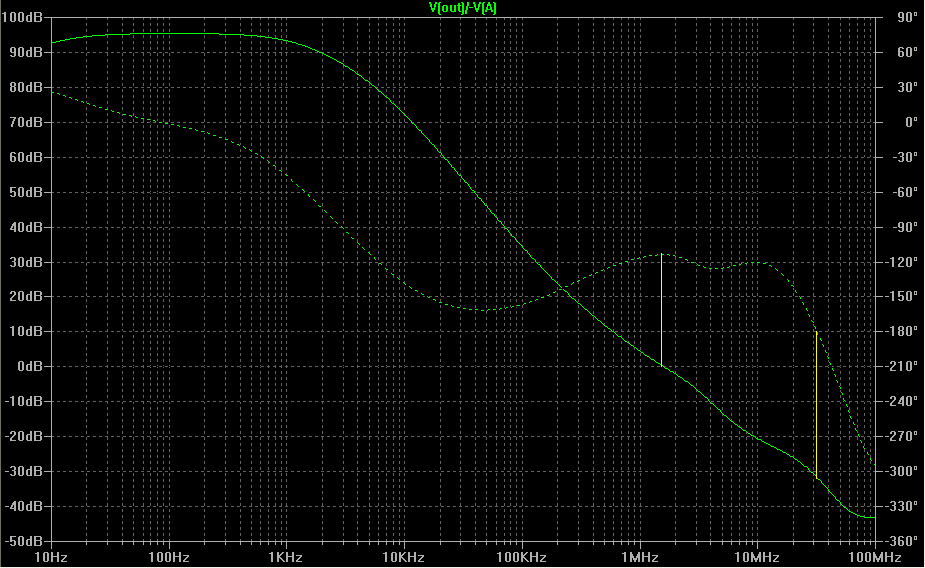The height and width of the screenshot is (568, 925).
Task: Click the 10Hz frequency axis label
Action: (x=51, y=557)
